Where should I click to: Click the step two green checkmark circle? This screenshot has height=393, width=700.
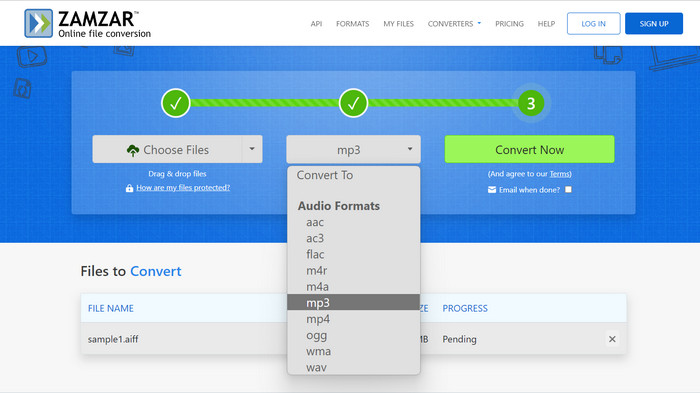(x=353, y=103)
